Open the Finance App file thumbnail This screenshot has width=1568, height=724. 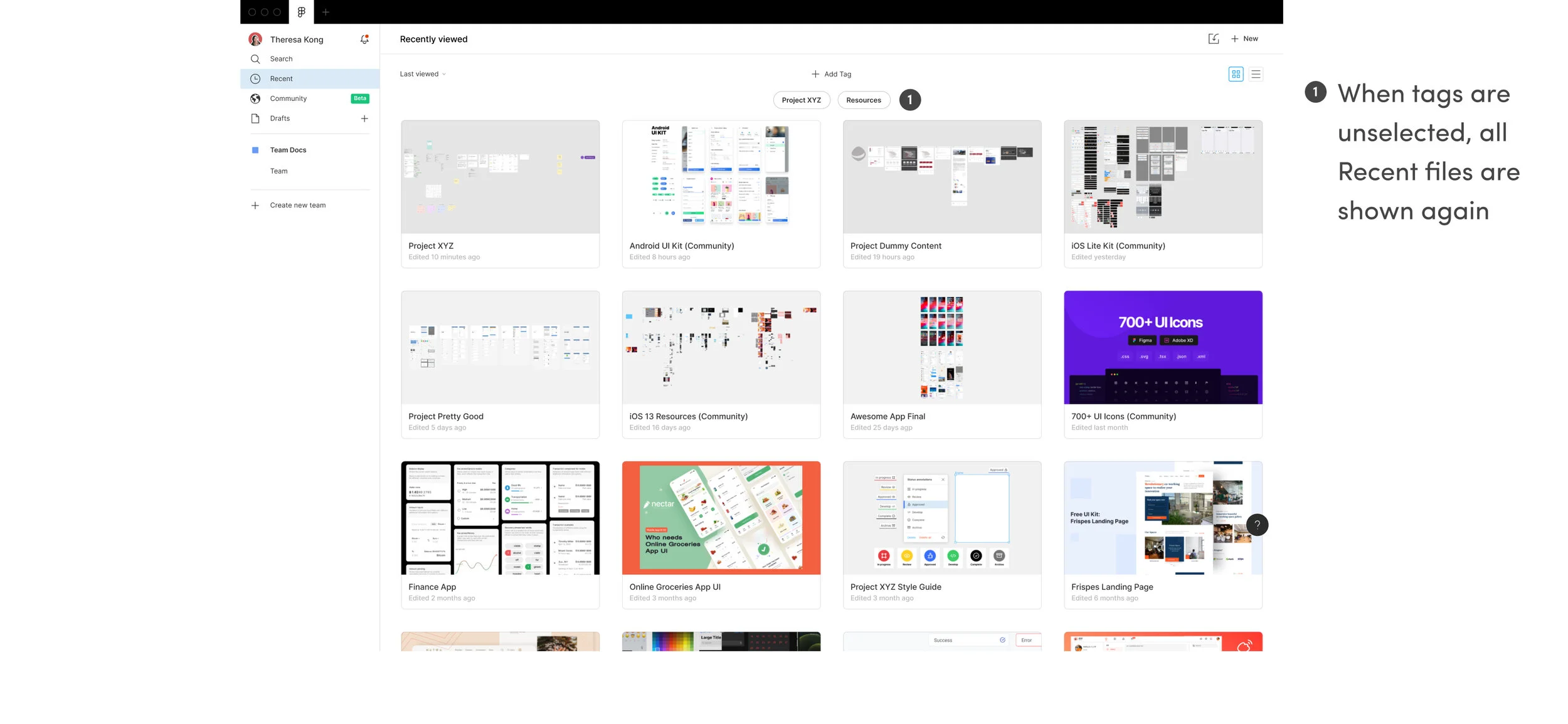click(500, 518)
